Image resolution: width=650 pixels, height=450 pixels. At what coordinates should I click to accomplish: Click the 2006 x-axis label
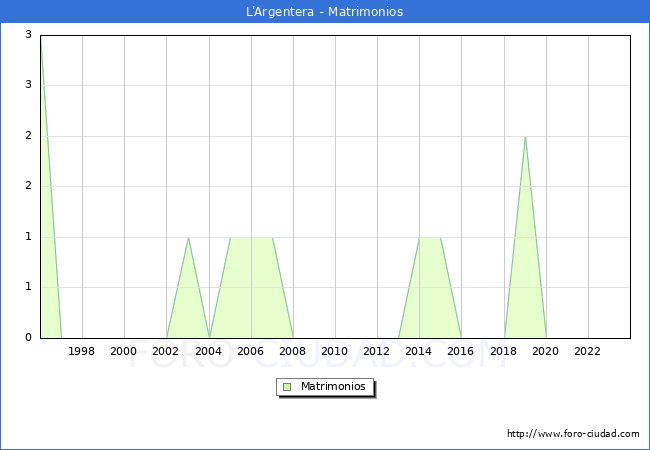[x=250, y=351]
